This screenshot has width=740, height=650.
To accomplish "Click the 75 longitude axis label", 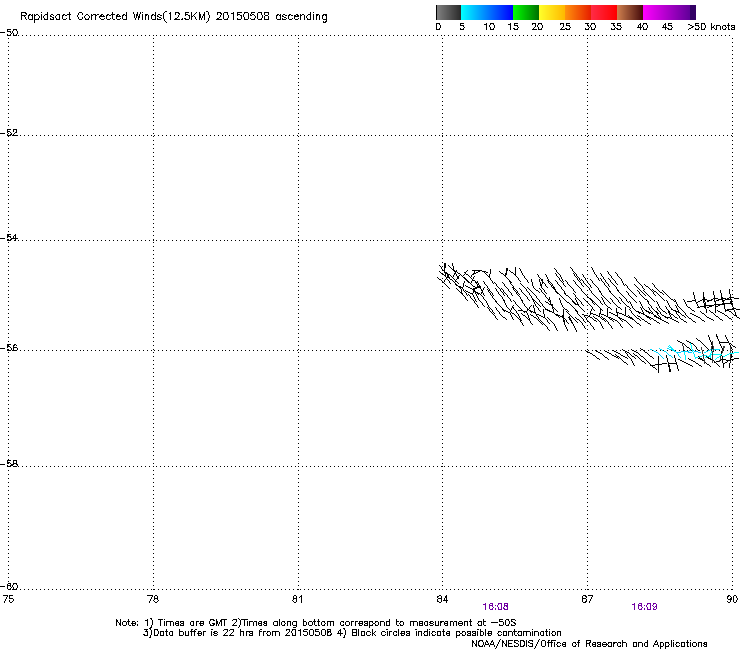I will click(x=8, y=599).
